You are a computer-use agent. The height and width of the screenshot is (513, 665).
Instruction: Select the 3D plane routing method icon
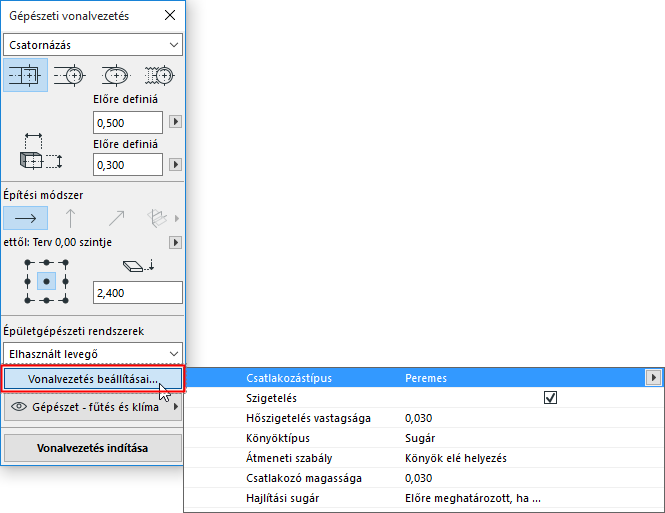click(157, 218)
